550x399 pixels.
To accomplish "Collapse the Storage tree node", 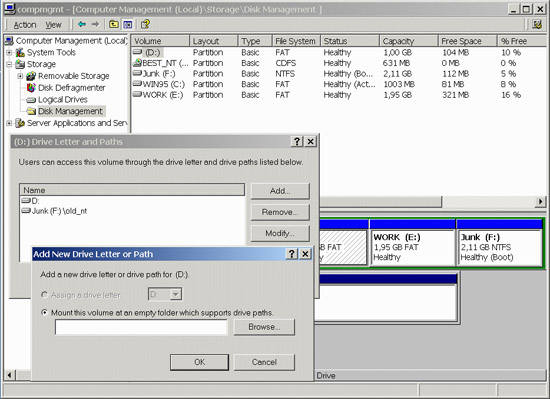I will coord(9,64).
